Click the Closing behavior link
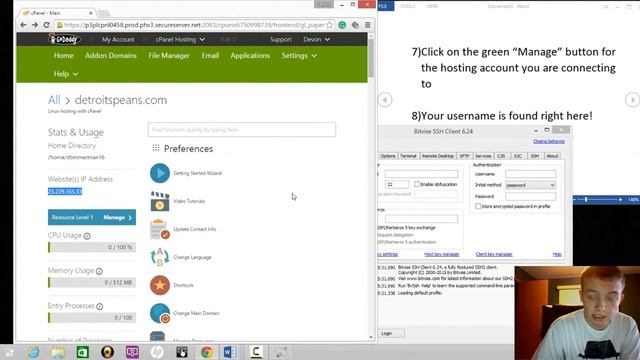This screenshot has width=640, height=360. (549, 141)
